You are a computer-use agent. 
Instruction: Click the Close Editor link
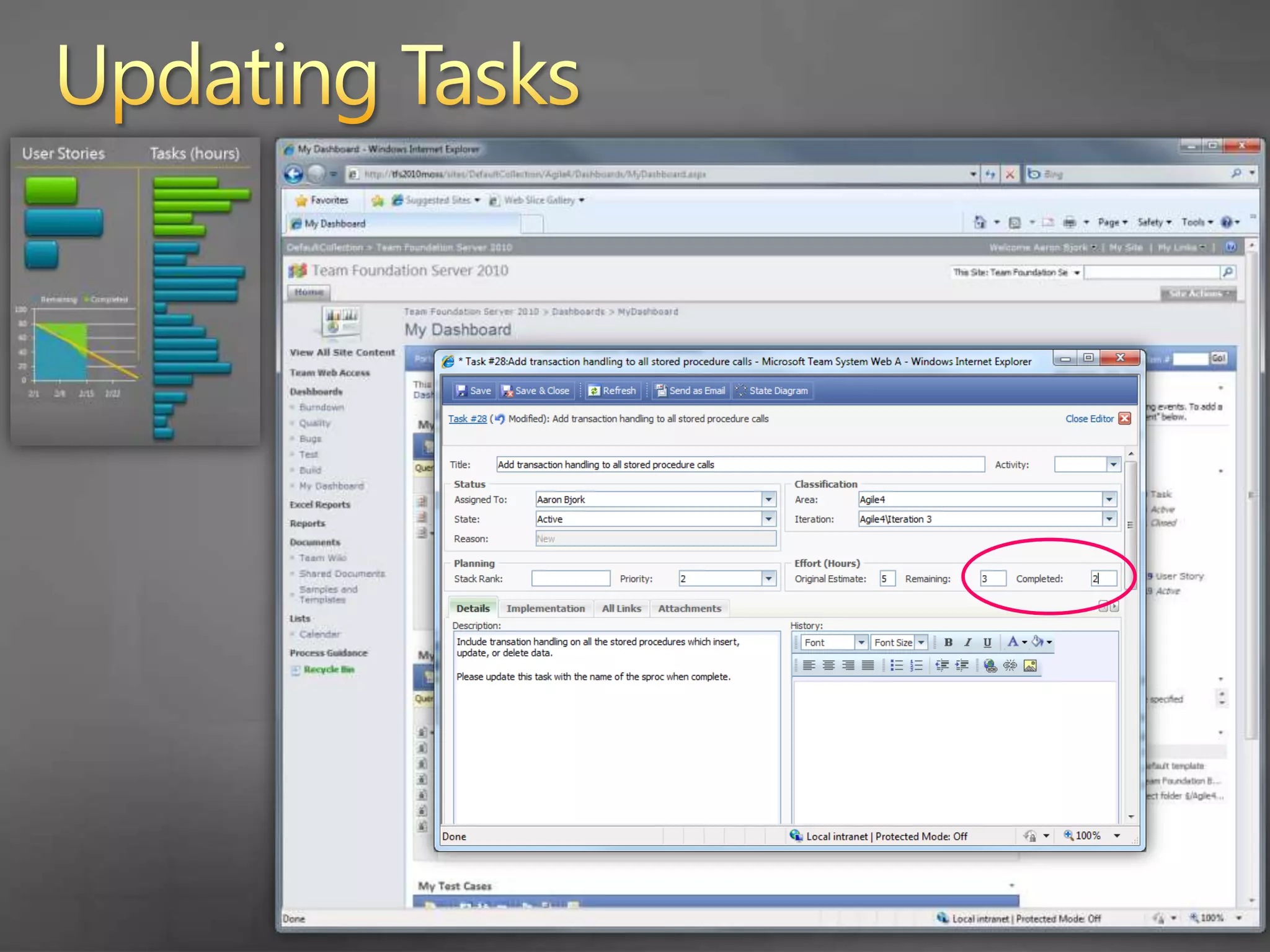[1090, 419]
